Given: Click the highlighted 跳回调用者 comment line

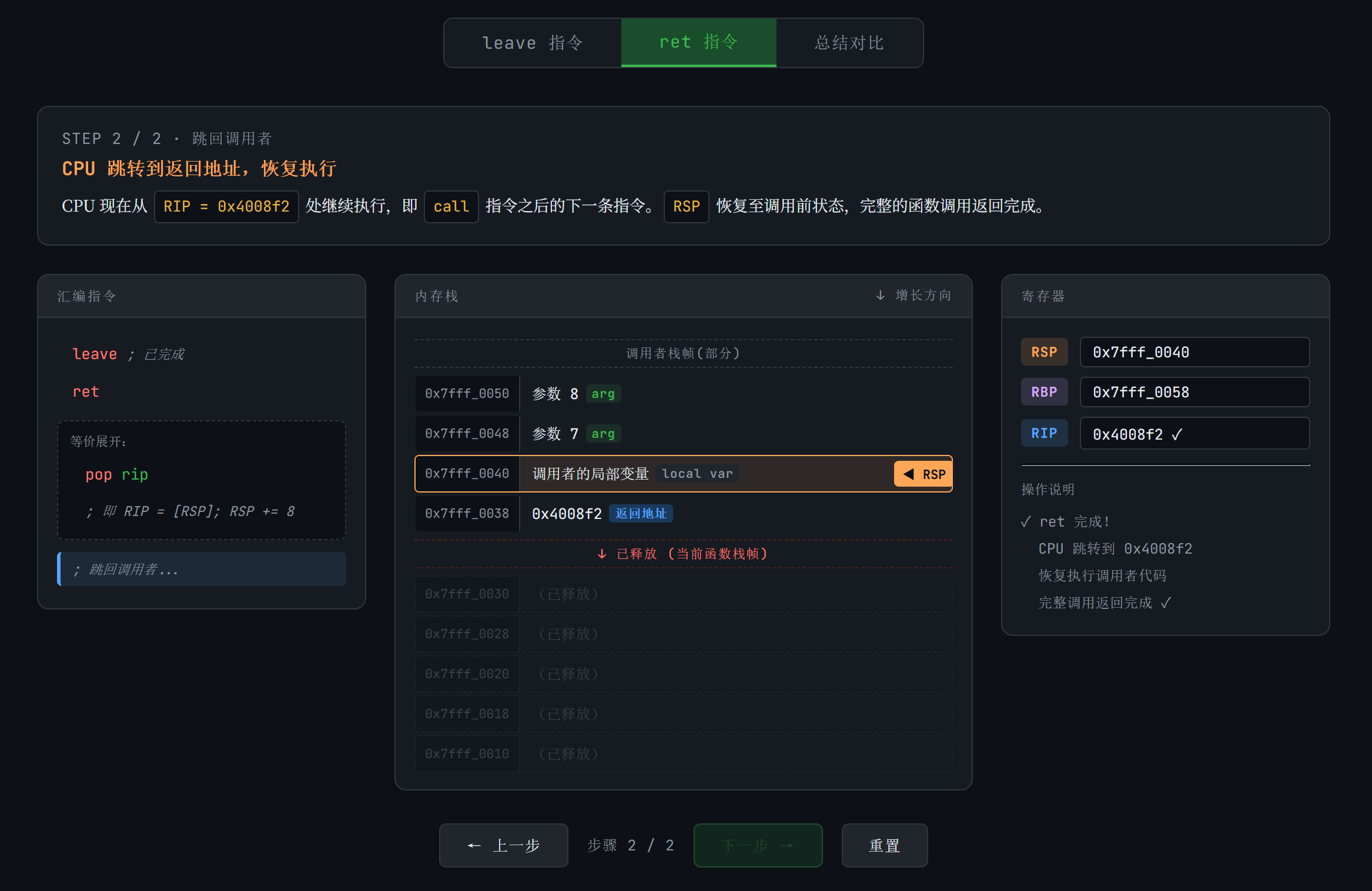Looking at the screenshot, I should click(x=202, y=569).
